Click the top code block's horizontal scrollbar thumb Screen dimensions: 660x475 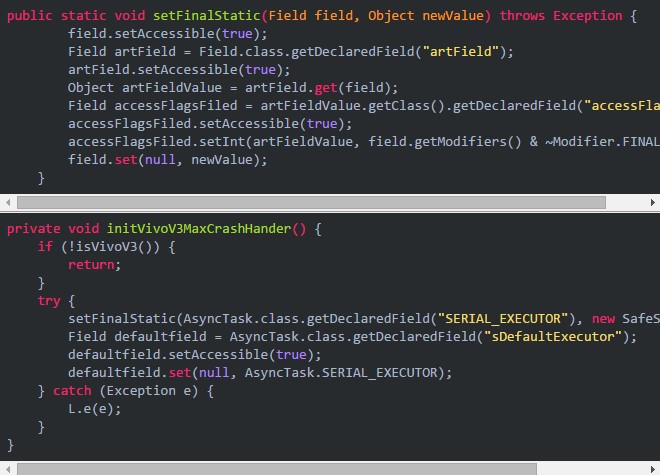coord(311,203)
